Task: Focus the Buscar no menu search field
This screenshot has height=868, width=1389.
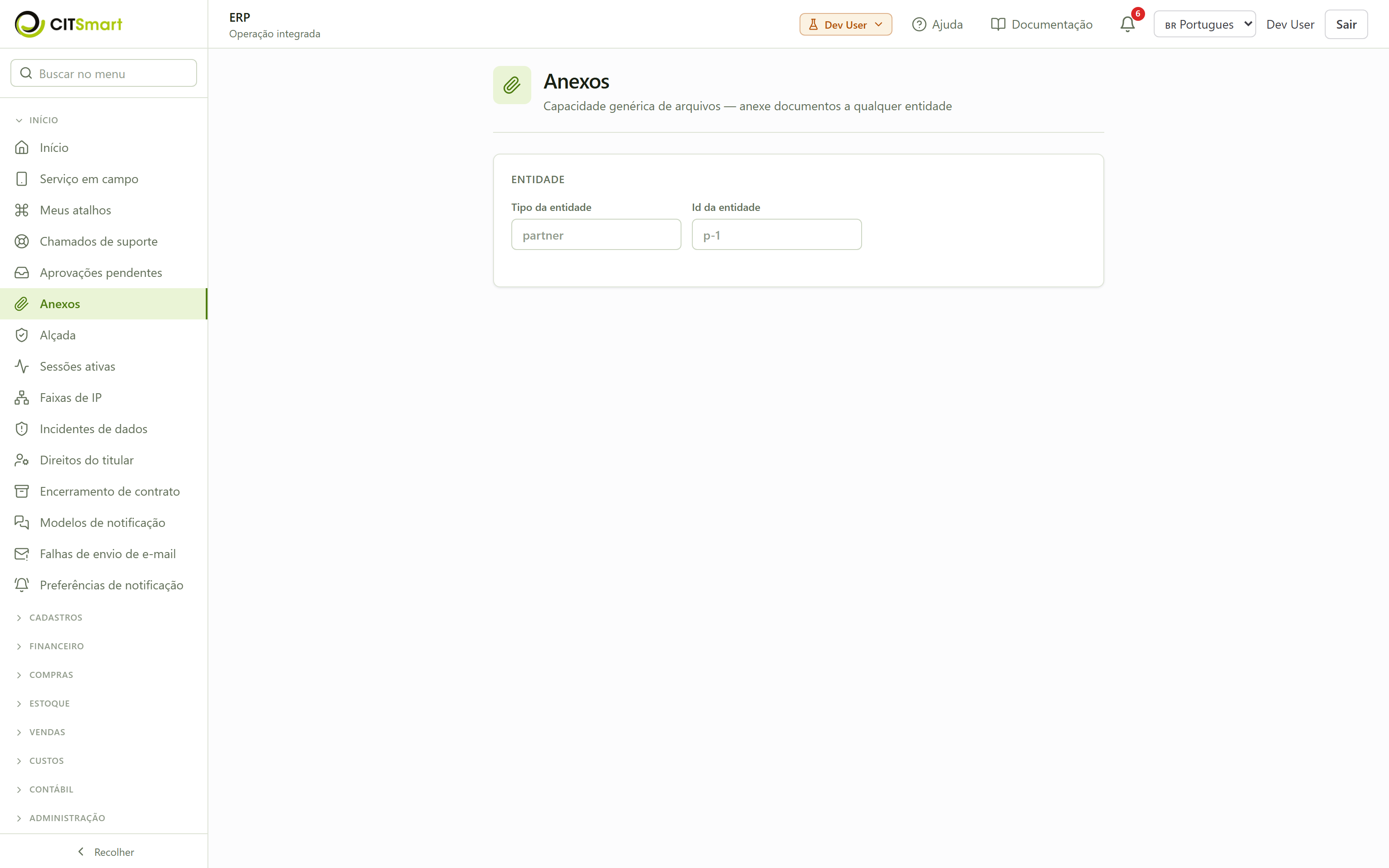Action: [104, 73]
